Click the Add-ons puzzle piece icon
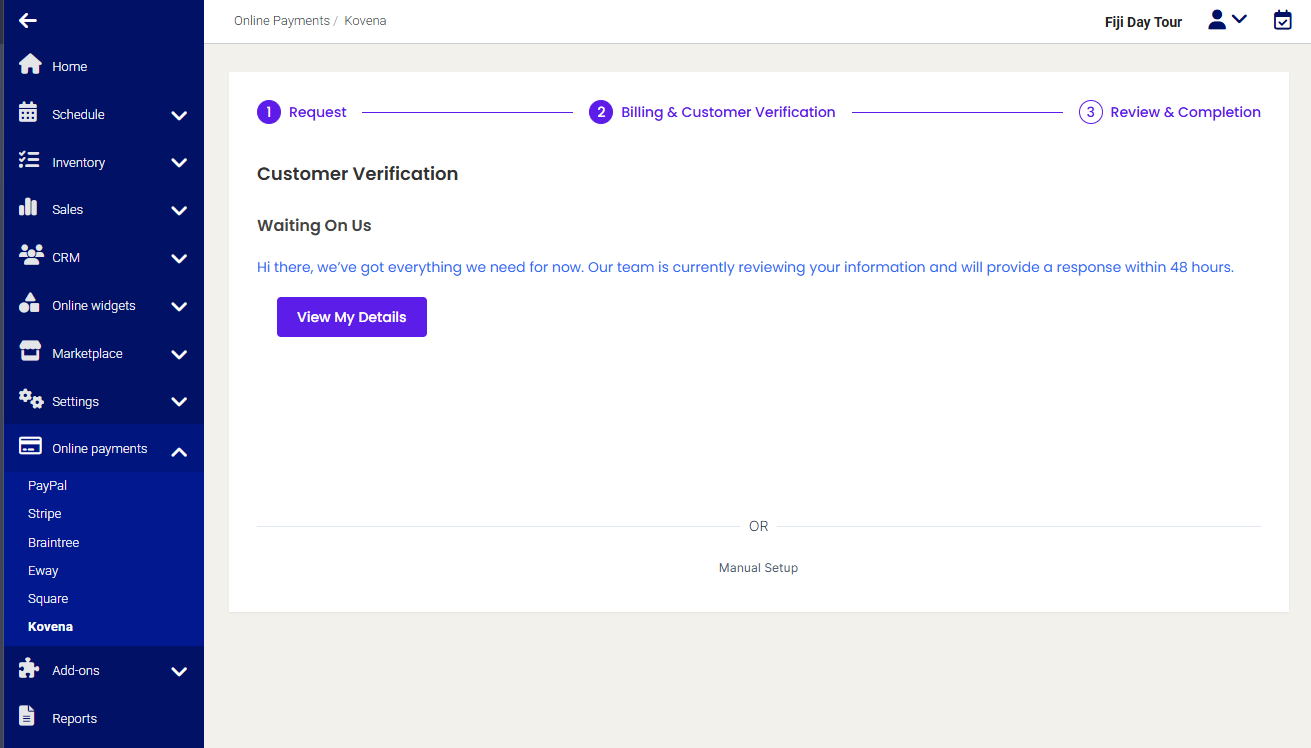Viewport: 1311px width, 748px height. tap(29, 668)
